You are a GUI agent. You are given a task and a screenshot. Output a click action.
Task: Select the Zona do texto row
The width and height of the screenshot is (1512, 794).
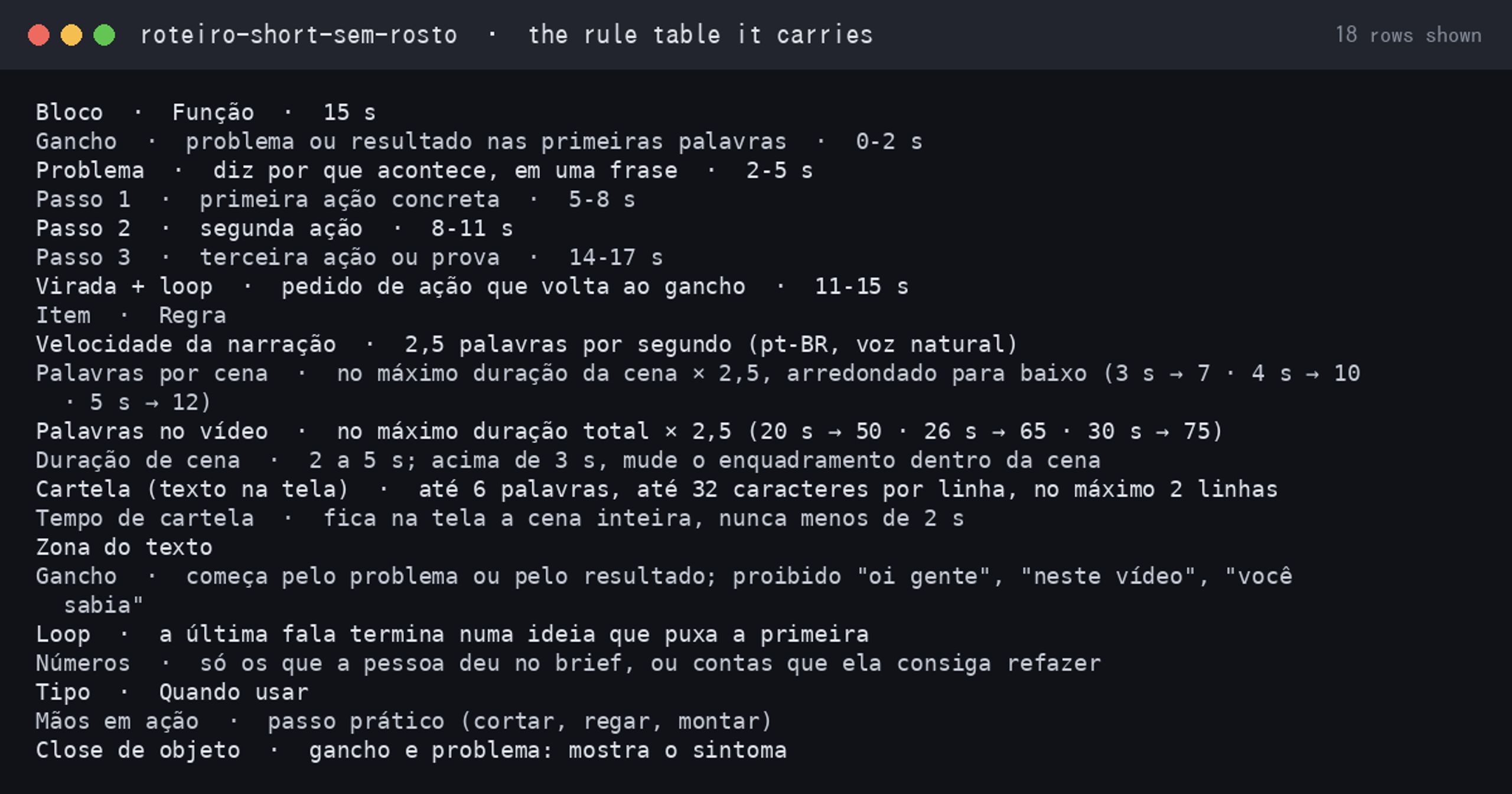(124, 546)
